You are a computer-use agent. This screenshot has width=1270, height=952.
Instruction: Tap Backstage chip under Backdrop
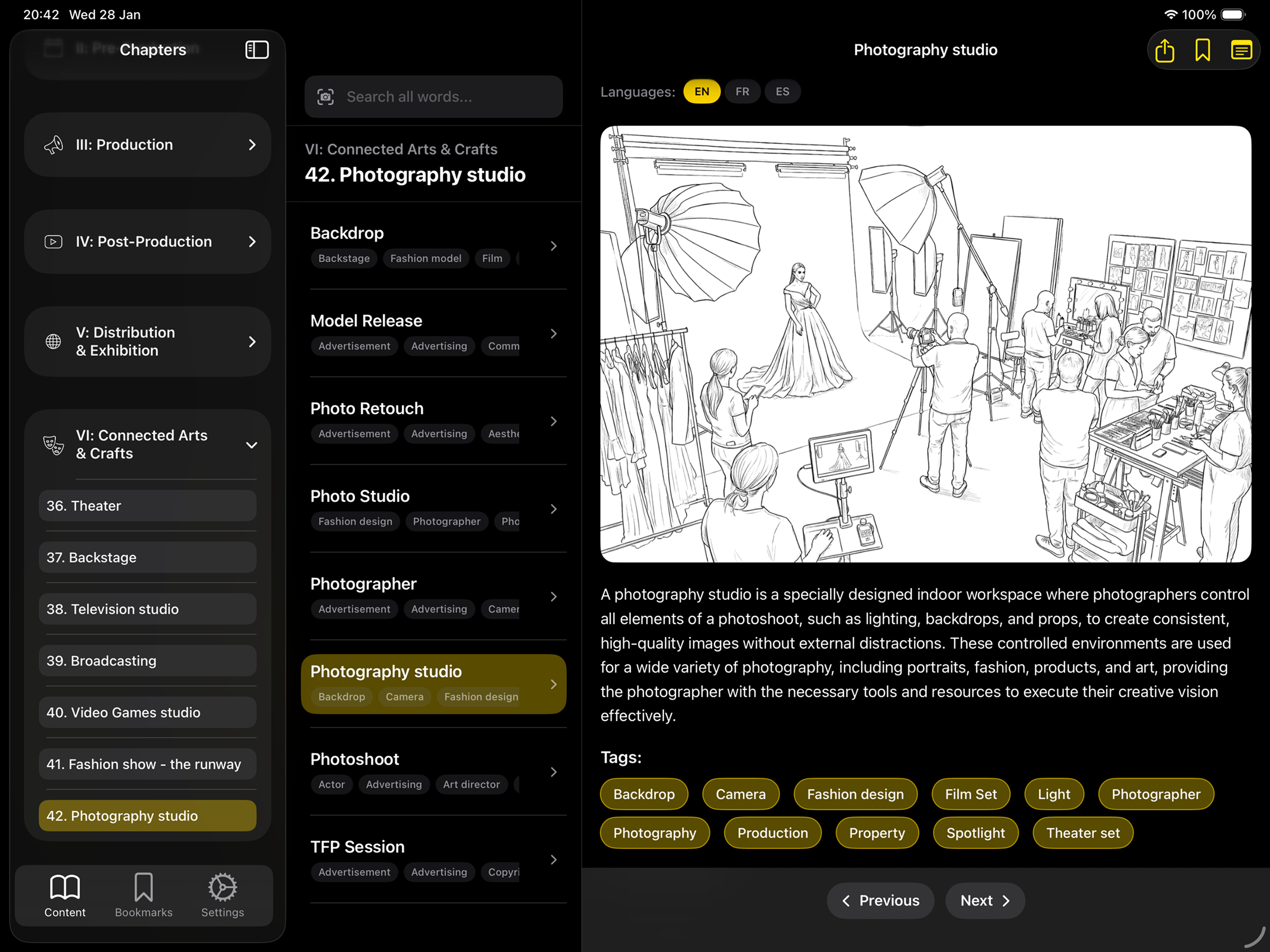344,258
